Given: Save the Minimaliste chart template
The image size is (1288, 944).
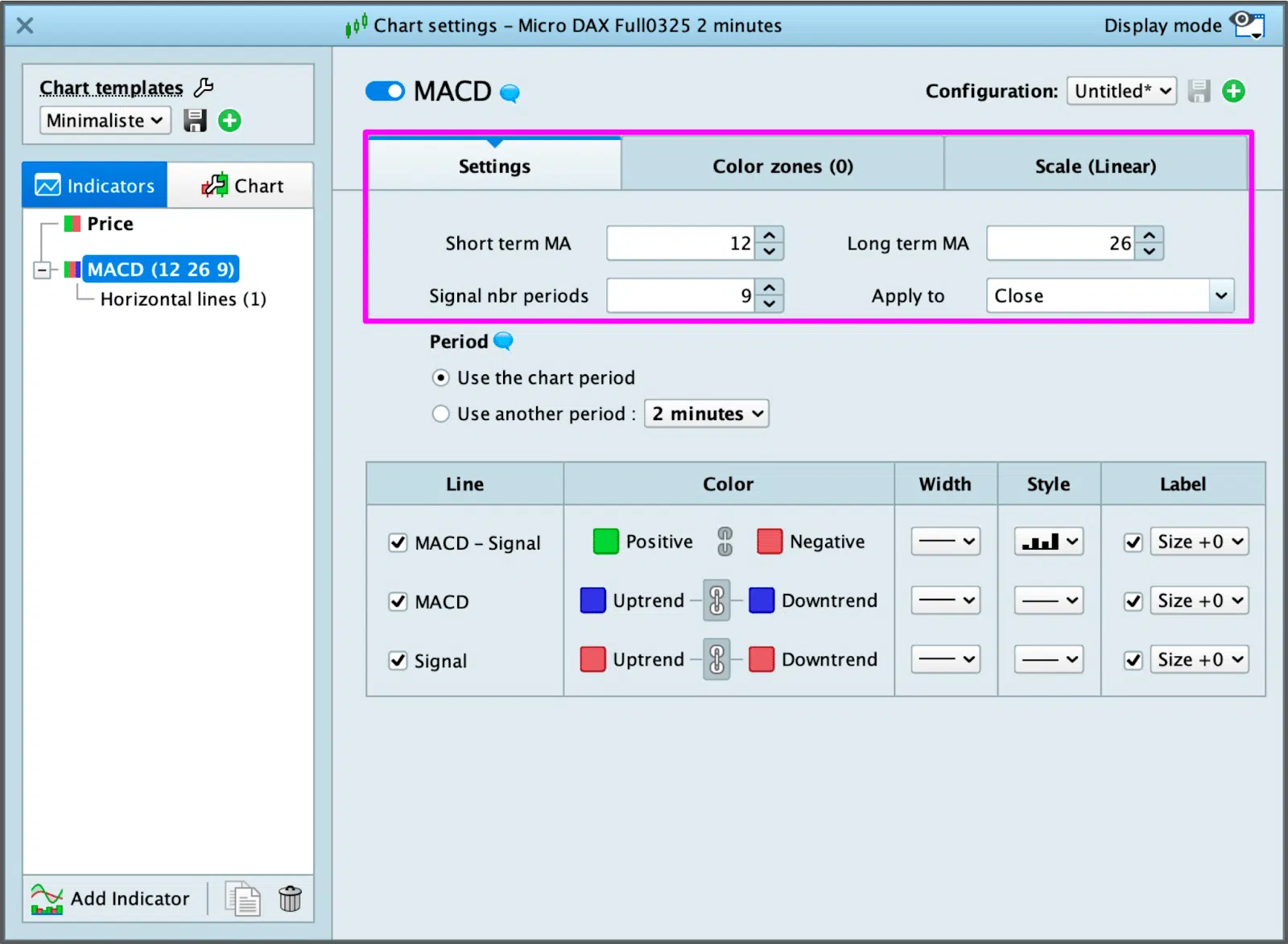Looking at the screenshot, I should 194,120.
